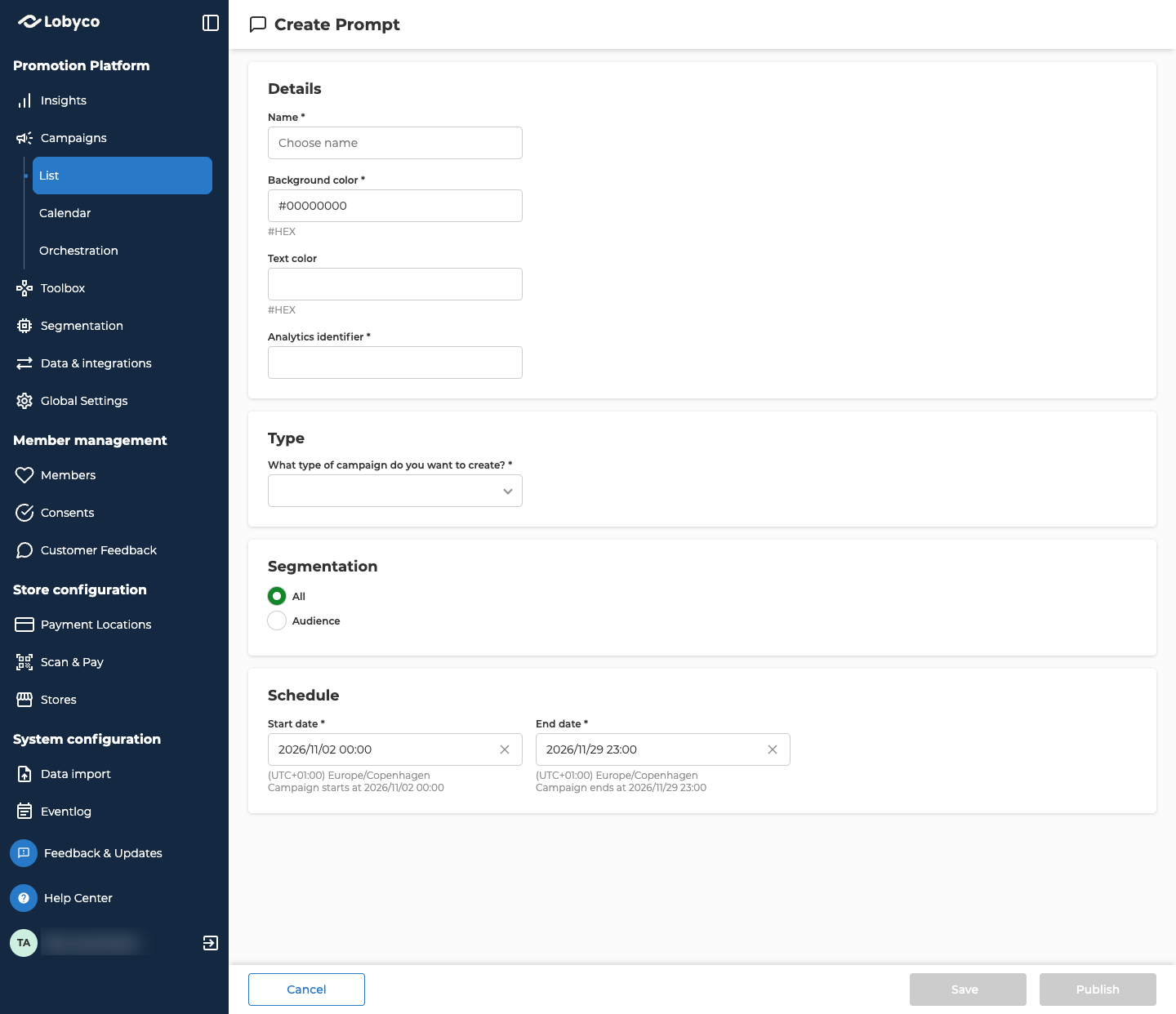Click the Segmentation chip icon

click(x=24, y=326)
